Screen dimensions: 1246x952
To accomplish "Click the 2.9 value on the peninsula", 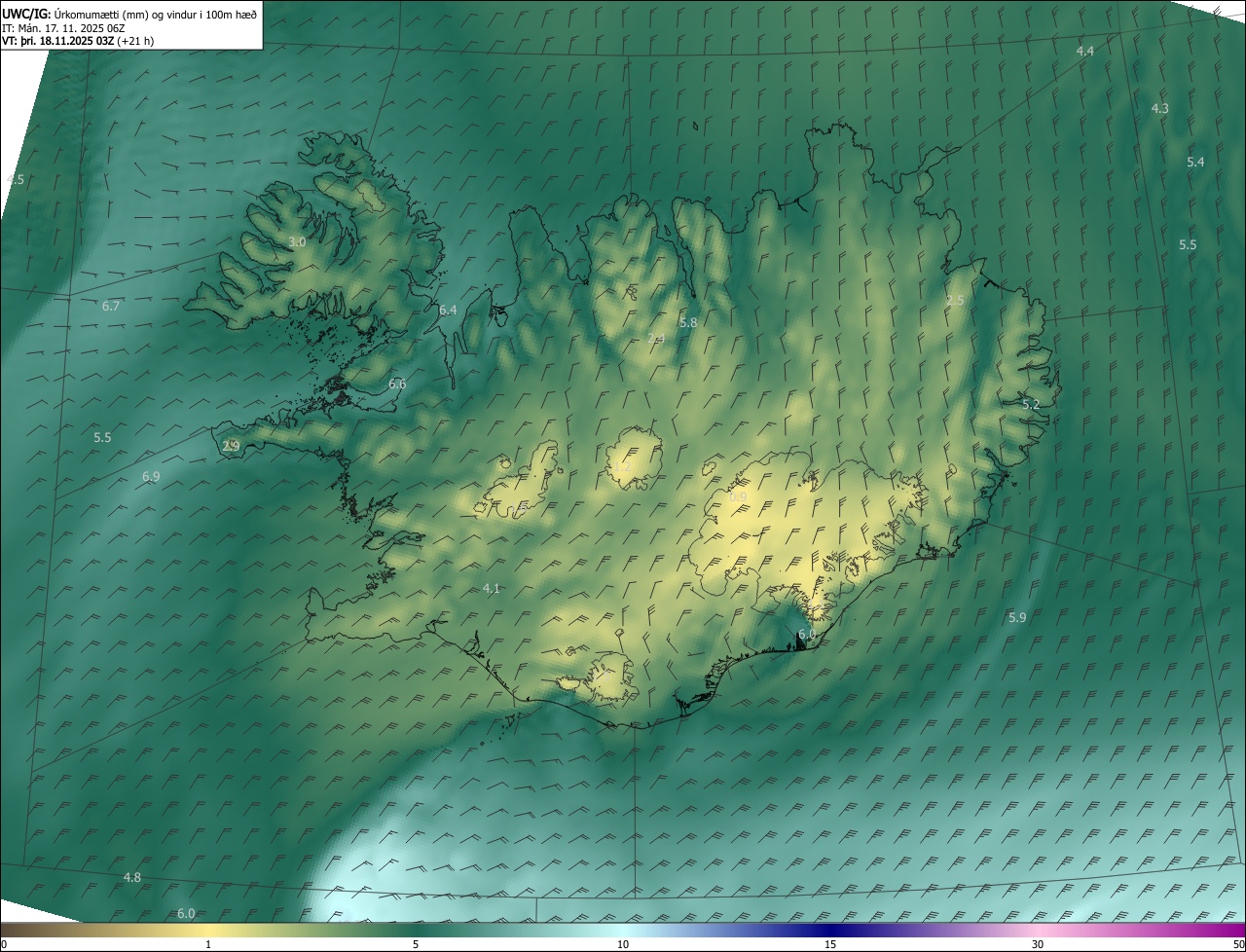I will coord(231,446).
